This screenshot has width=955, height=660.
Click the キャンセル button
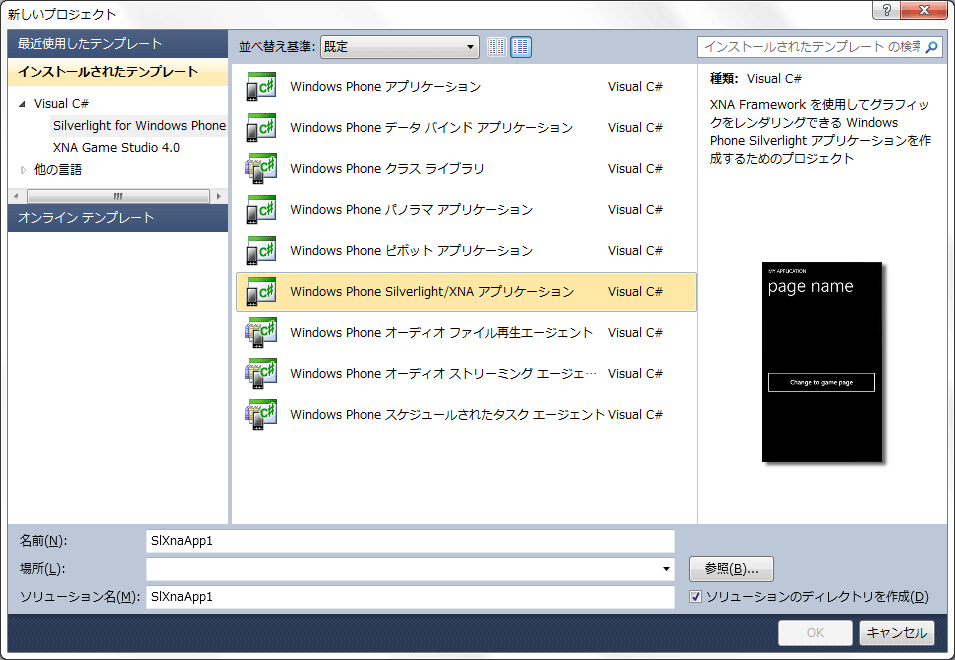pos(897,633)
